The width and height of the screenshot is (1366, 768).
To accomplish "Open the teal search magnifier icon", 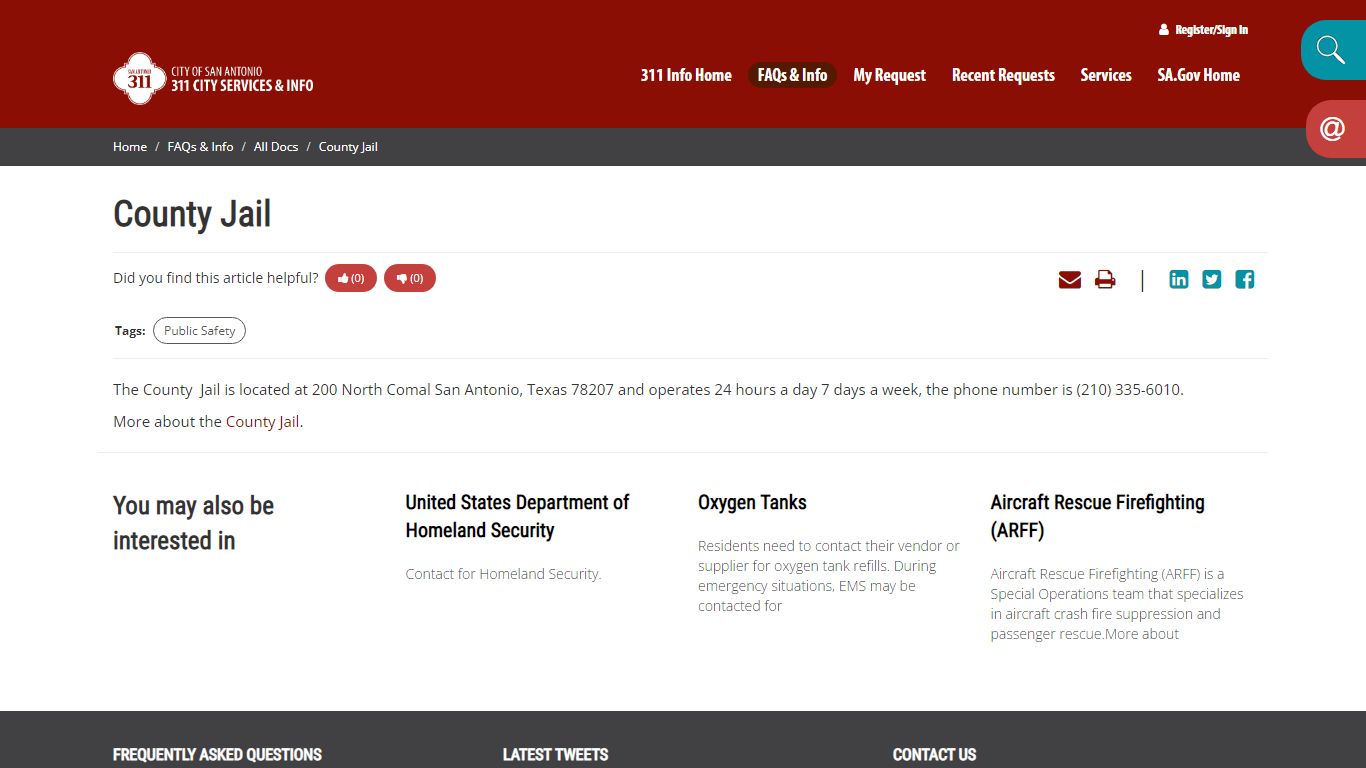I will [x=1331, y=49].
